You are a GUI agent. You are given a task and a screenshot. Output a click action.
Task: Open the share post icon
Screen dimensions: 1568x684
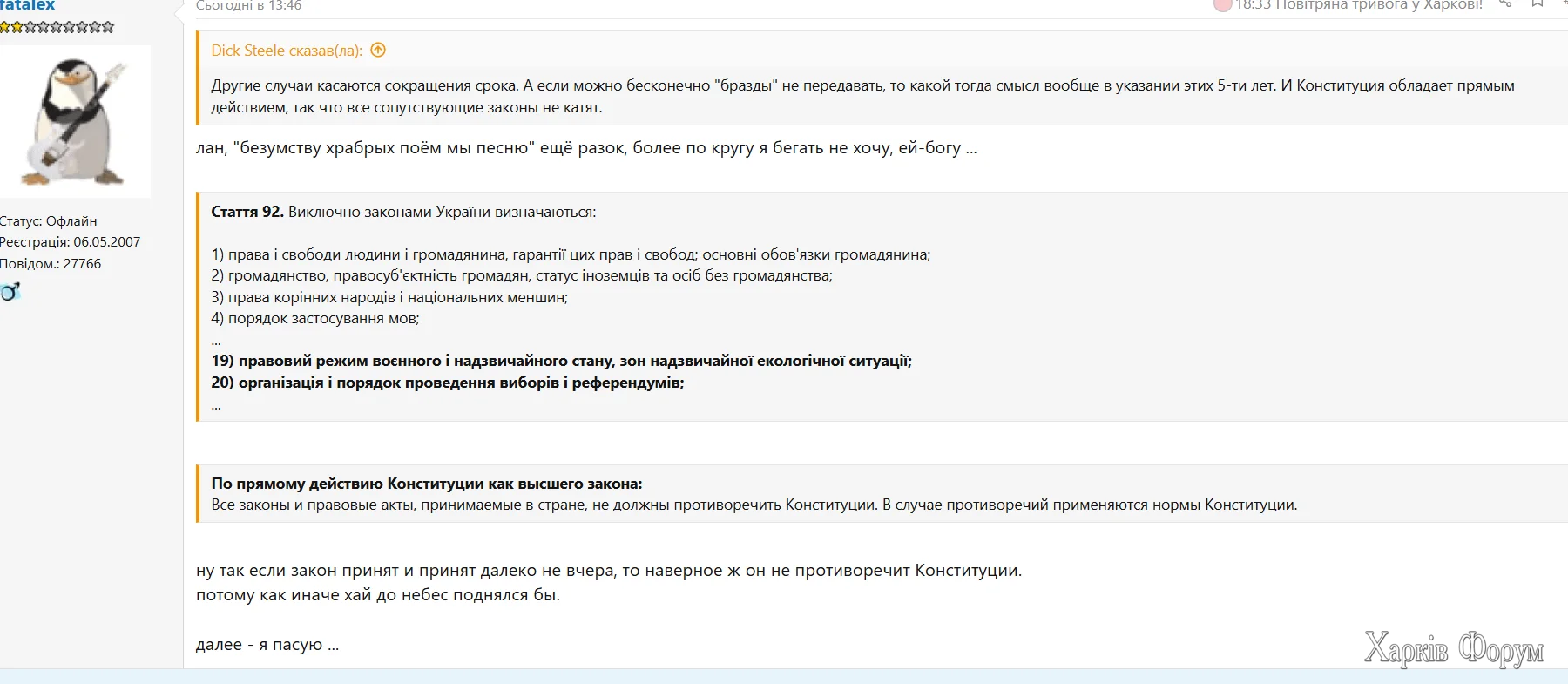tap(1505, 3)
